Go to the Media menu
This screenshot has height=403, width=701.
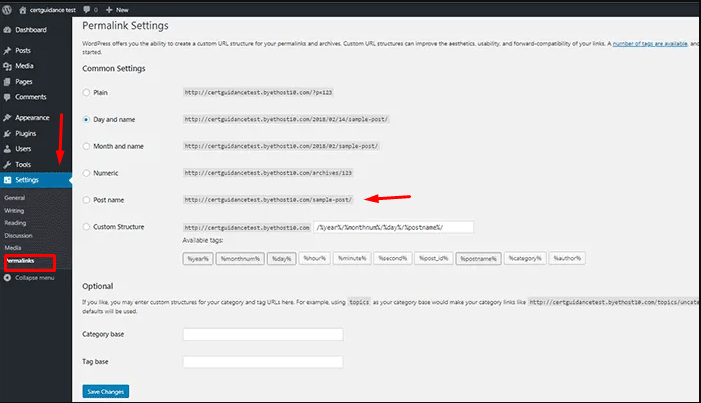coord(24,66)
